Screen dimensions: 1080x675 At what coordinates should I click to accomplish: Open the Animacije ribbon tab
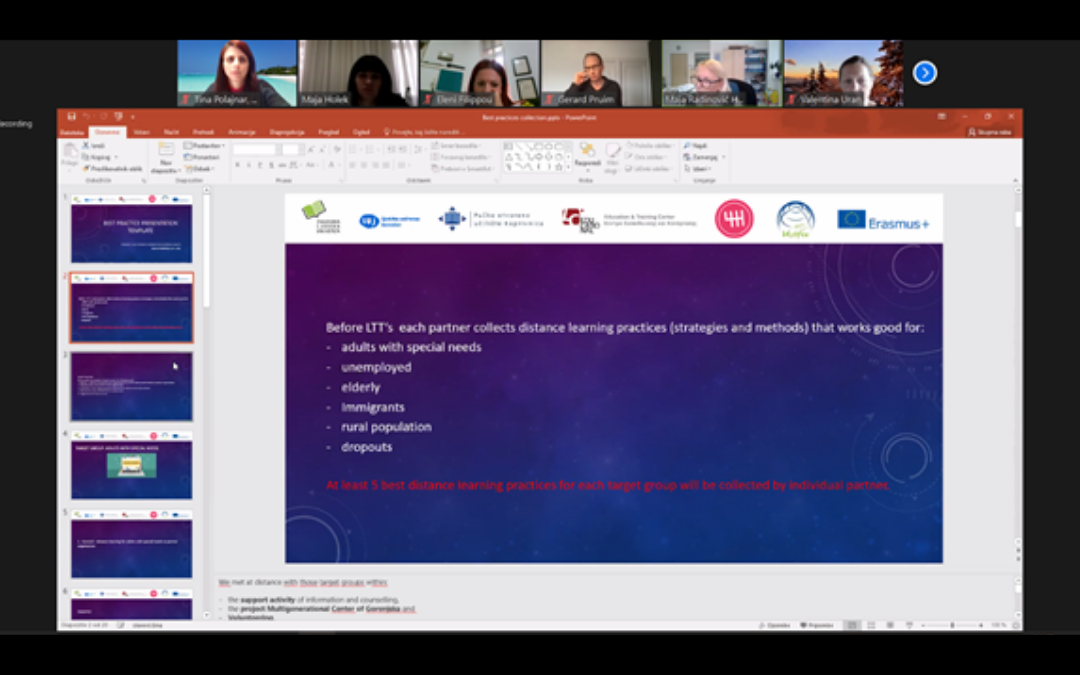pos(241,132)
